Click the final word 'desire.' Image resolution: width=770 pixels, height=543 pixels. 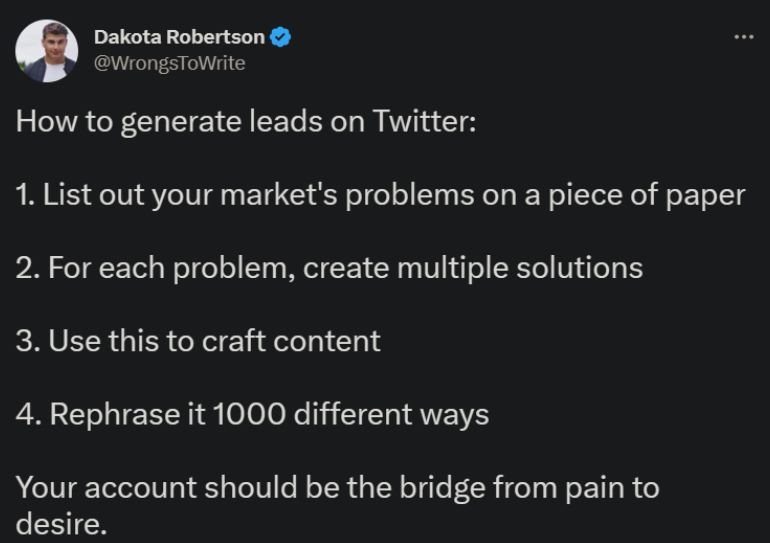pyautogui.click(x=61, y=524)
